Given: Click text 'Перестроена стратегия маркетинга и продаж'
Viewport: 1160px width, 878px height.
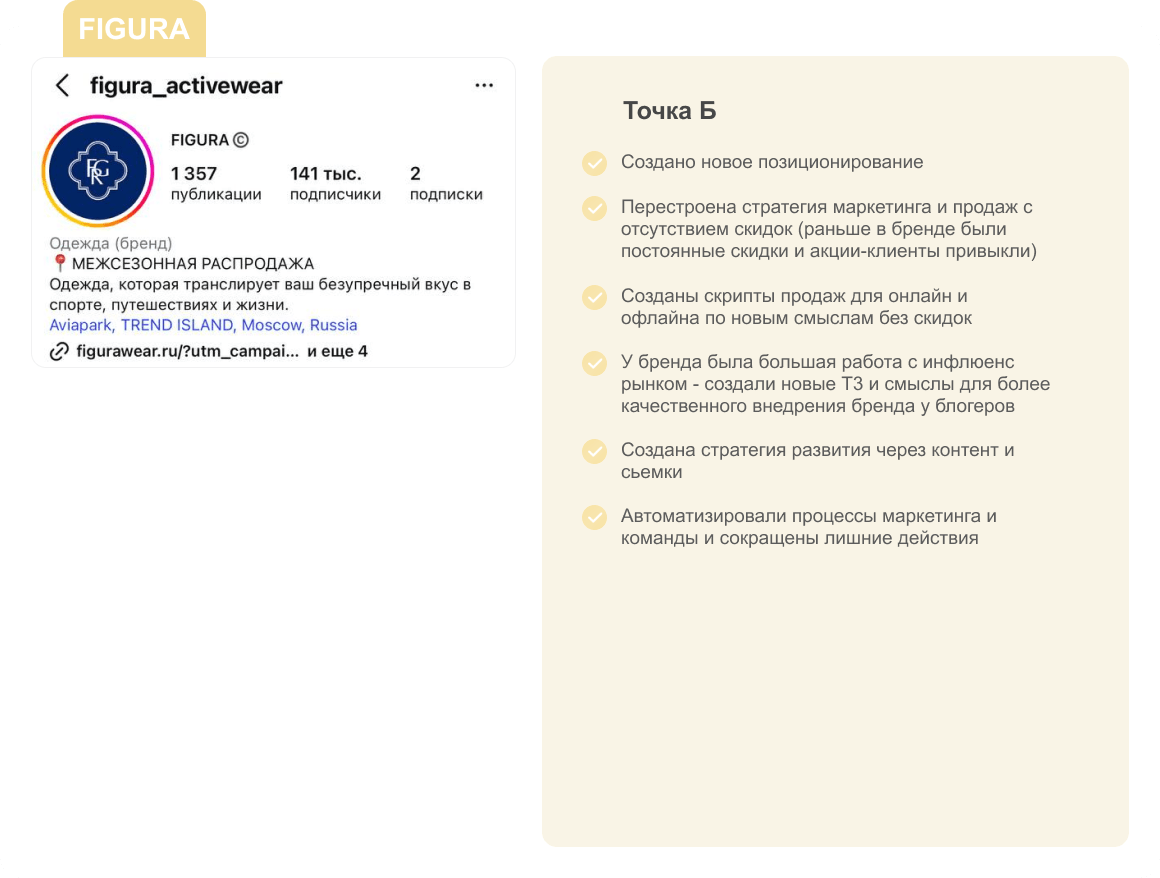Looking at the screenshot, I should [x=820, y=206].
